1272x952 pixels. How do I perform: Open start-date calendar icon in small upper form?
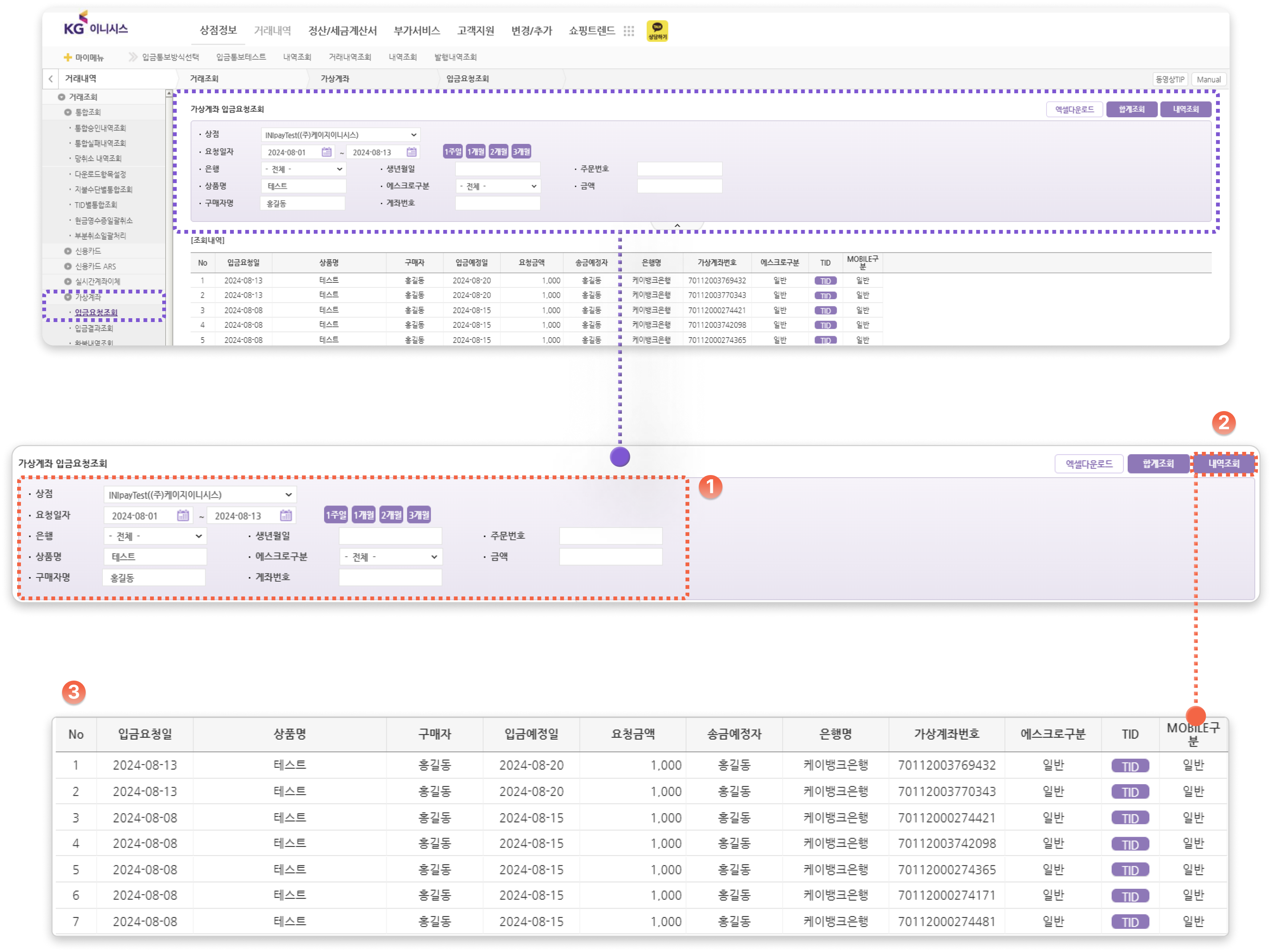327,152
